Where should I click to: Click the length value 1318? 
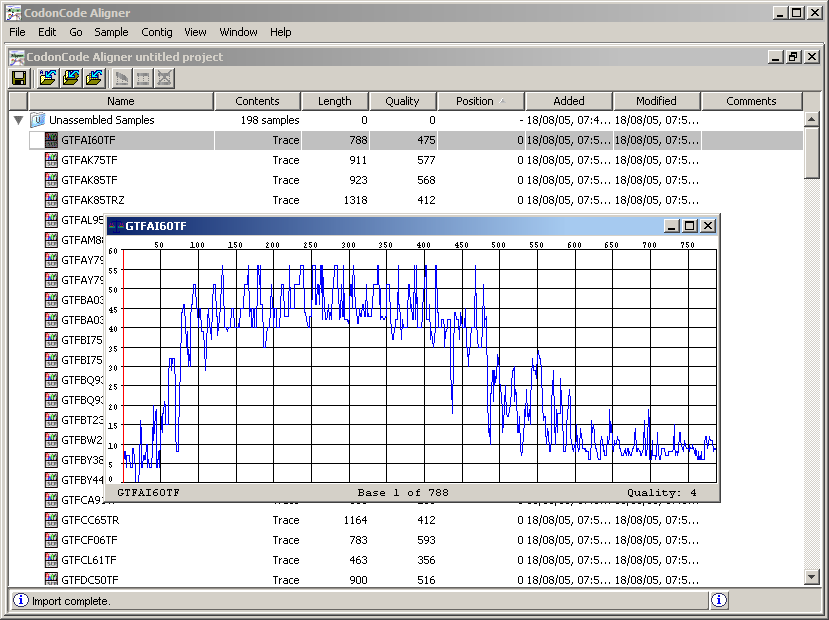point(355,200)
